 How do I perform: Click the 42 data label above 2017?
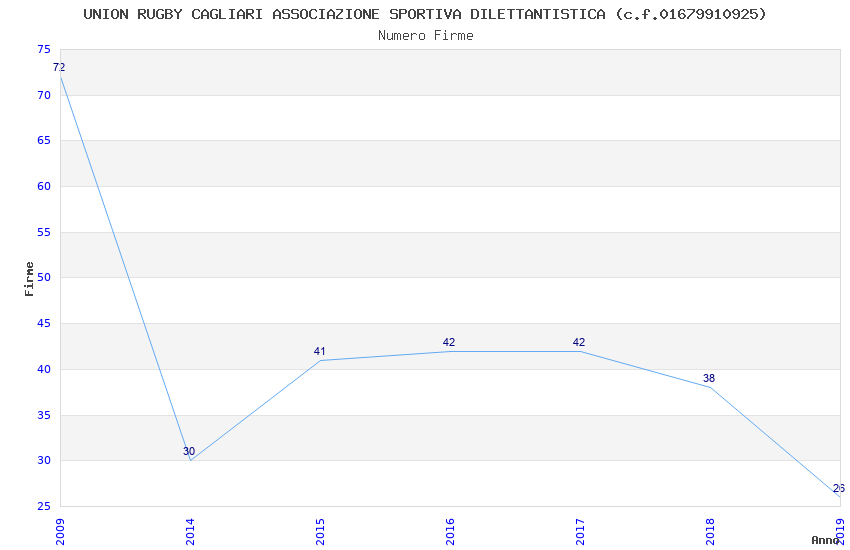[579, 343]
